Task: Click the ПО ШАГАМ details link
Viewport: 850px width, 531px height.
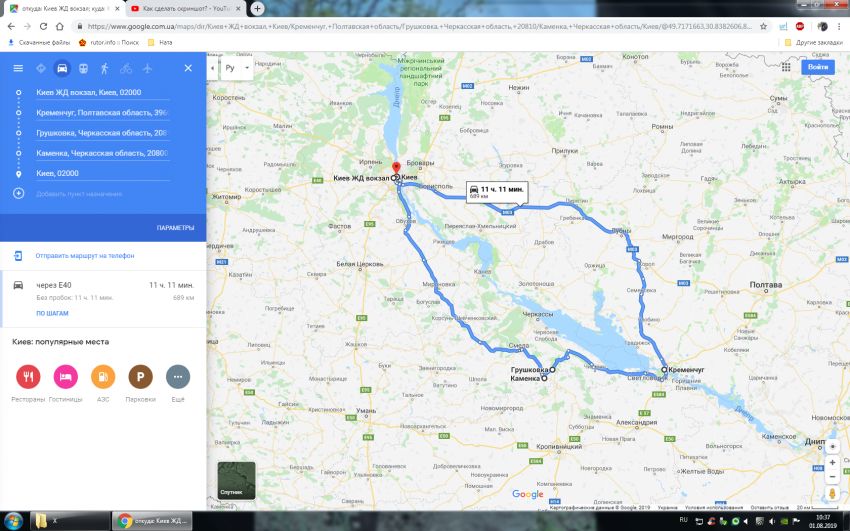Action: coord(52,313)
